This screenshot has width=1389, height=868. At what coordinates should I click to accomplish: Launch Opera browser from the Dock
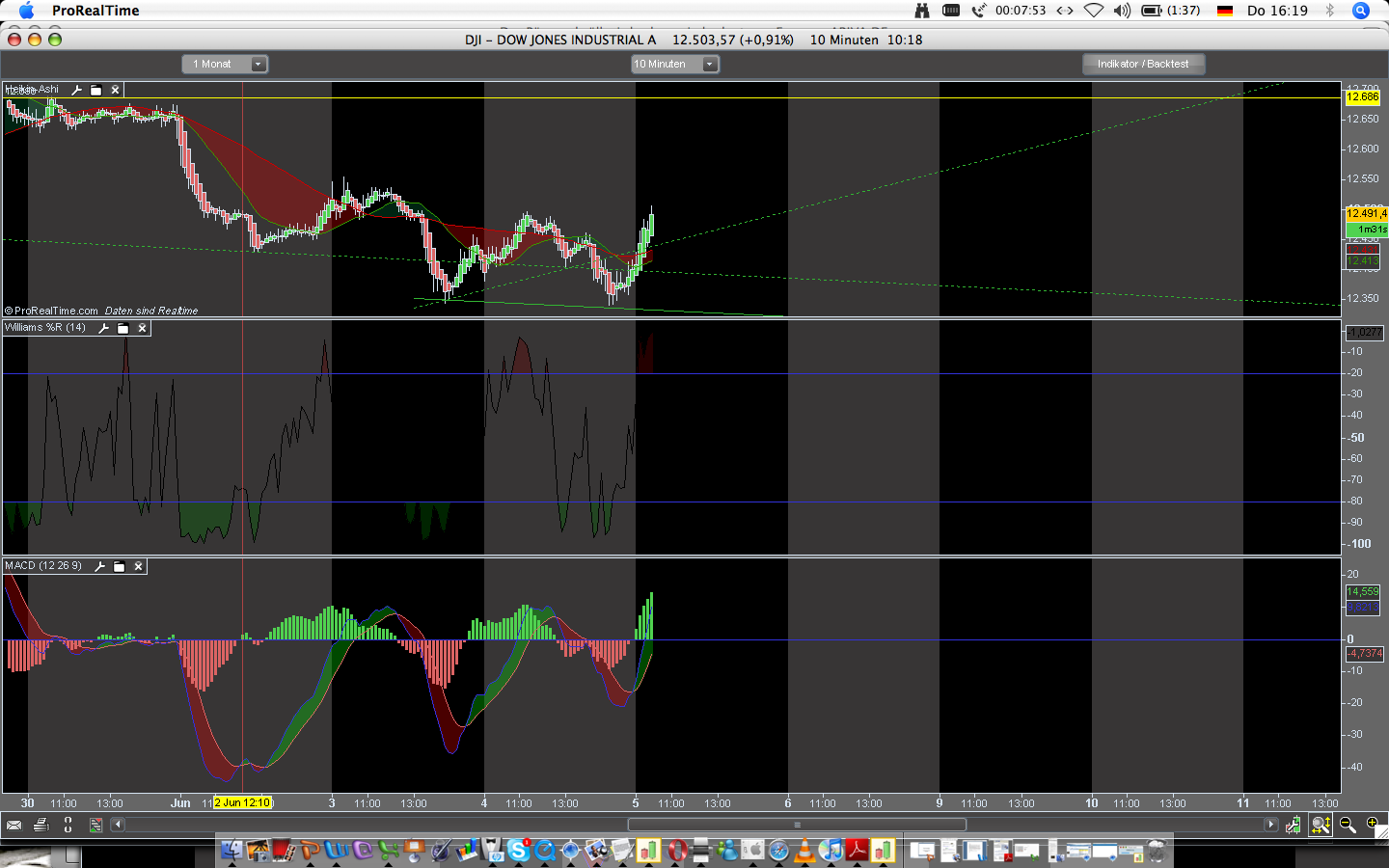677,850
